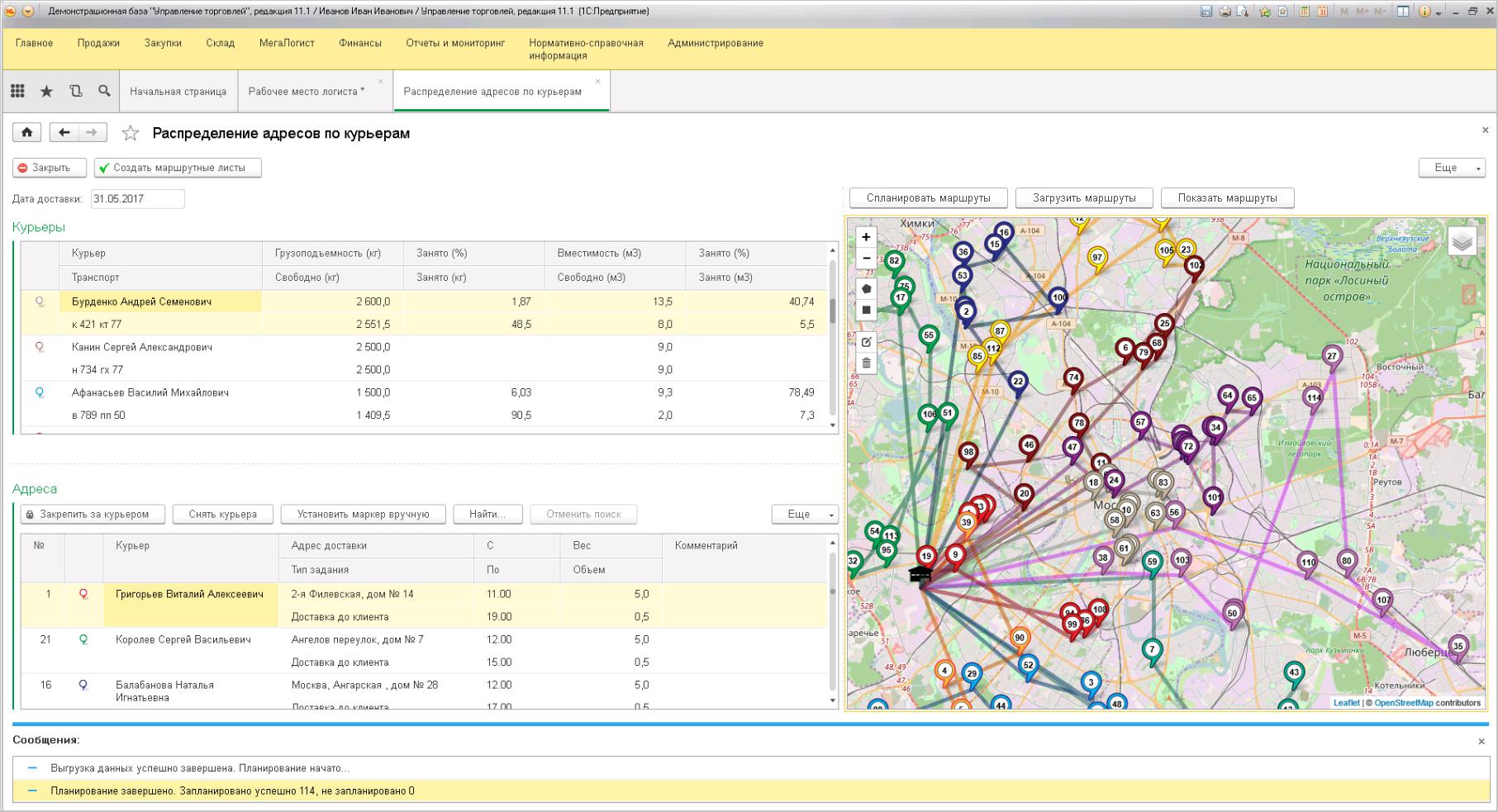Open the Закупки menu section
The width and height of the screenshot is (1498, 812).
point(163,43)
